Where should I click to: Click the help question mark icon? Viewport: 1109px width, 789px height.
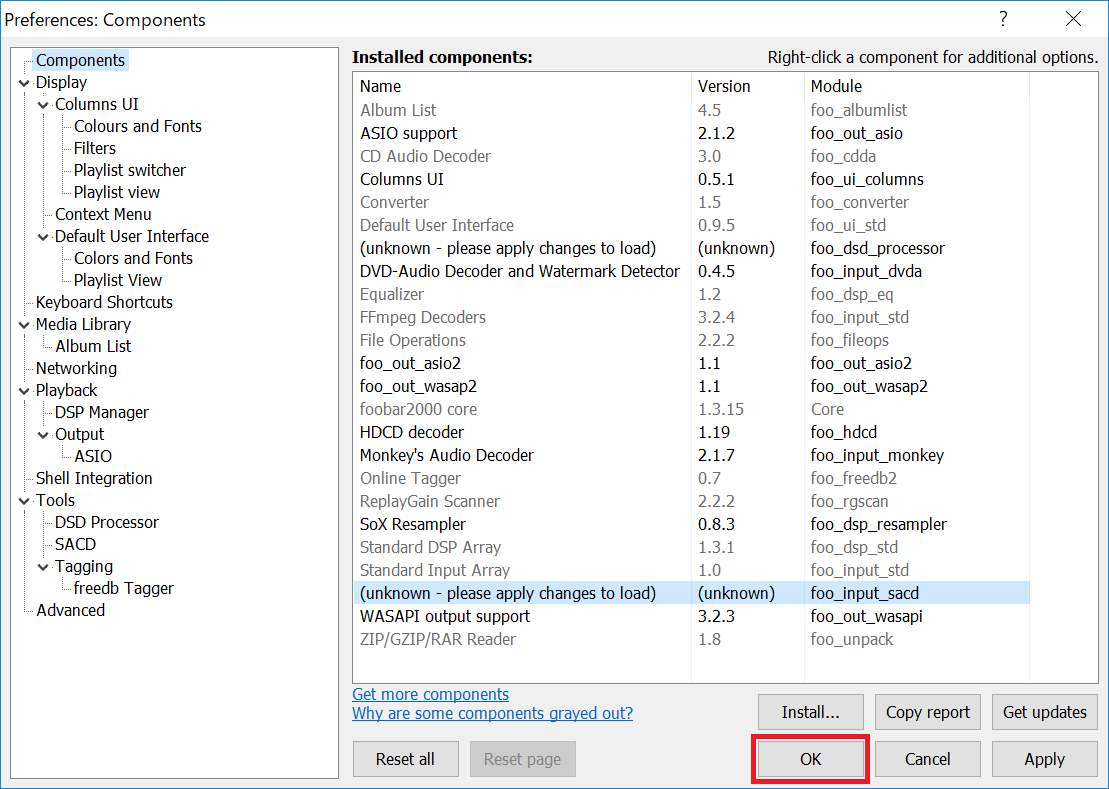tap(1003, 19)
